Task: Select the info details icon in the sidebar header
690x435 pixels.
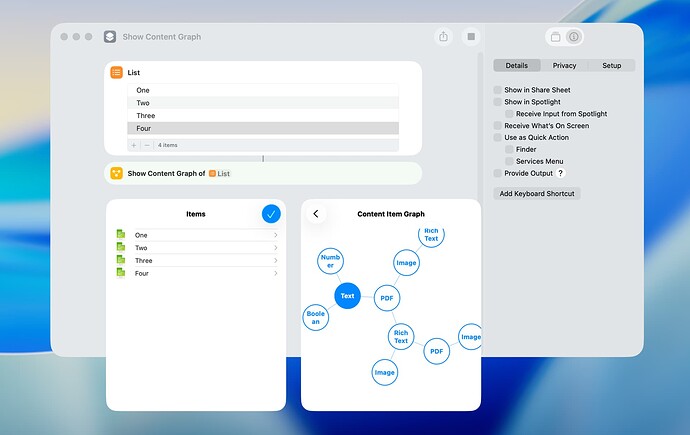Action: click(x=573, y=37)
